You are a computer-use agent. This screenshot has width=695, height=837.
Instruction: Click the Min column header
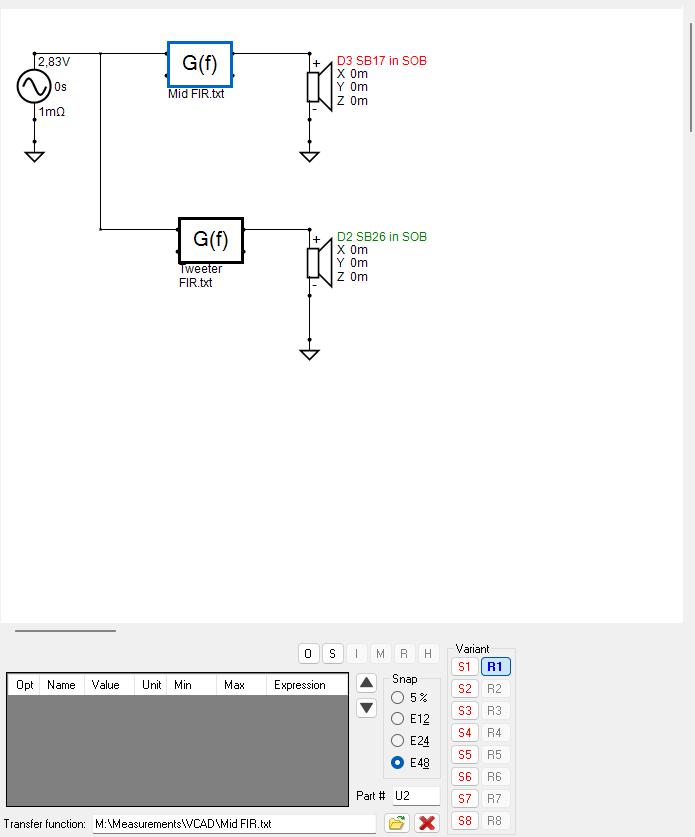pyautogui.click(x=192, y=684)
